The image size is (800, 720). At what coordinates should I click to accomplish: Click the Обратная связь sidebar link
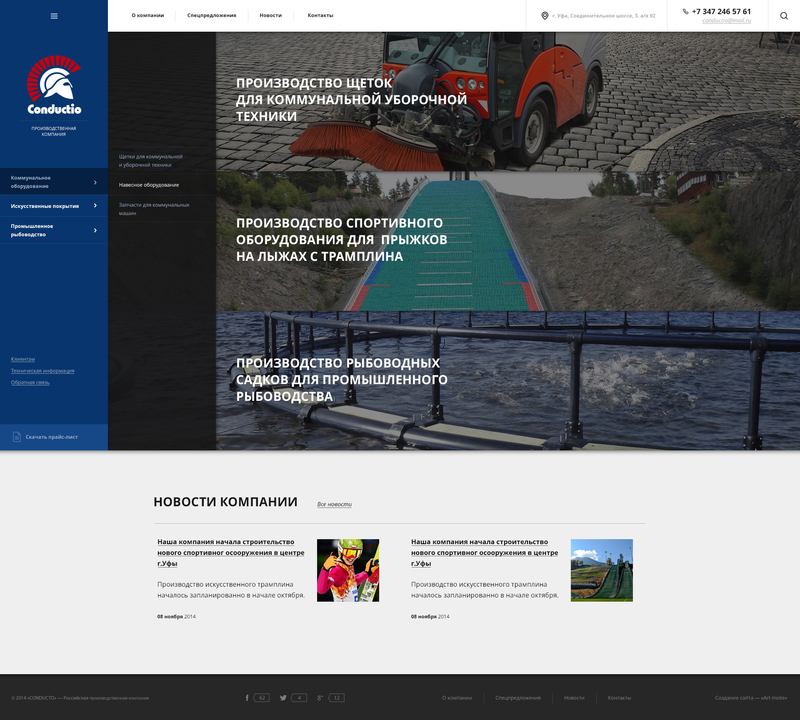(x=30, y=382)
